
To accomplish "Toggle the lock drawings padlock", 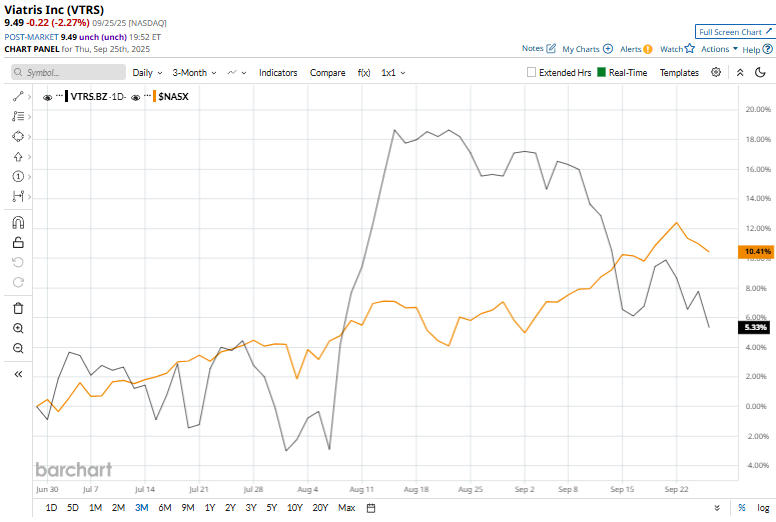I will pyautogui.click(x=18, y=242).
